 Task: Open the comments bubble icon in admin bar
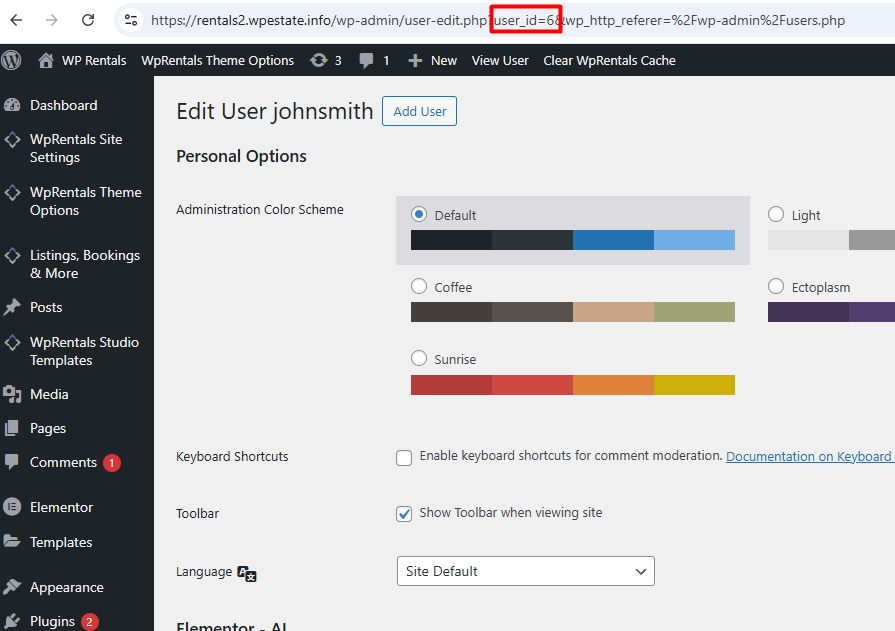pos(367,60)
